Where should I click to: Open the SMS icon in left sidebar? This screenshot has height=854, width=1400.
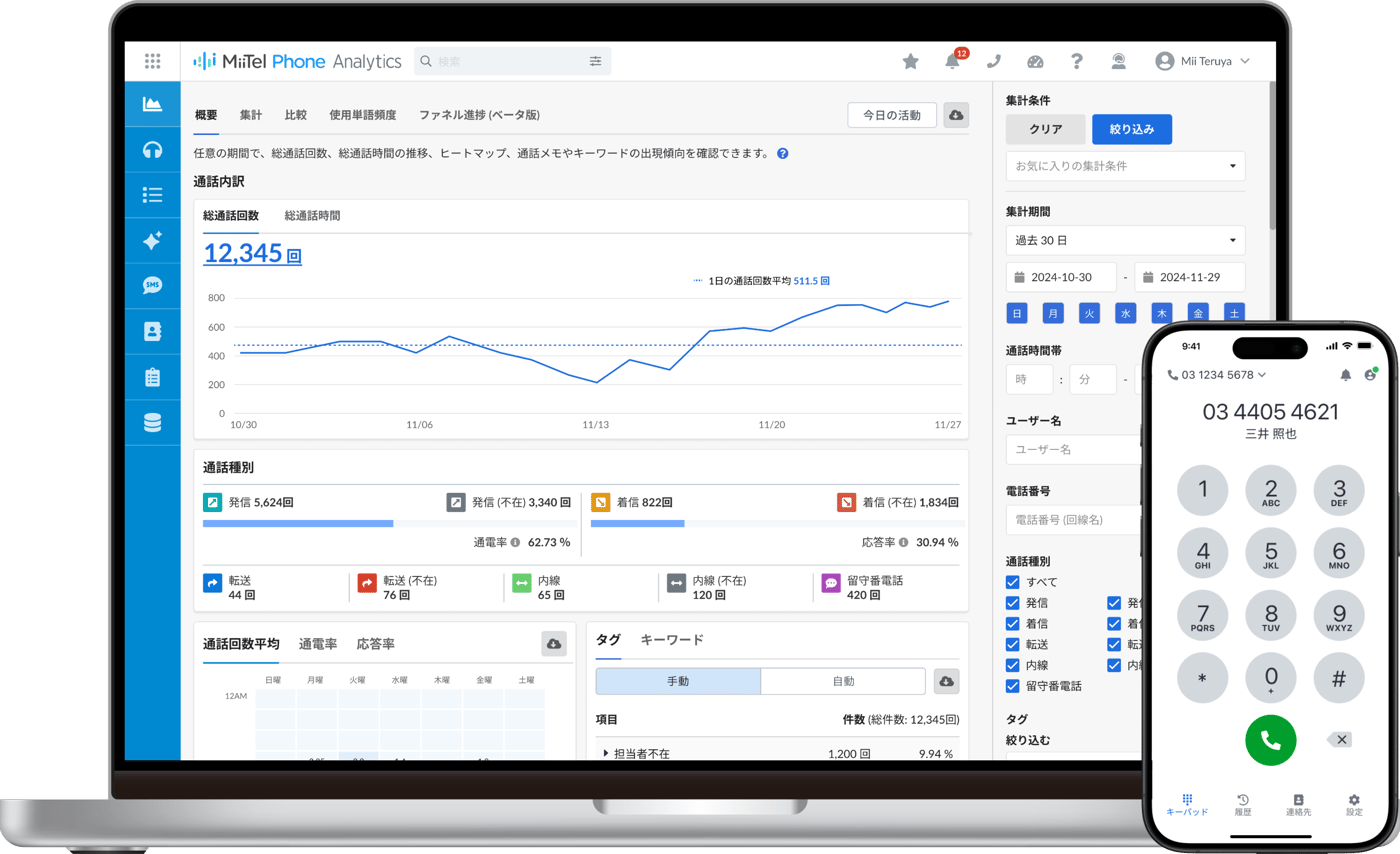coord(152,285)
